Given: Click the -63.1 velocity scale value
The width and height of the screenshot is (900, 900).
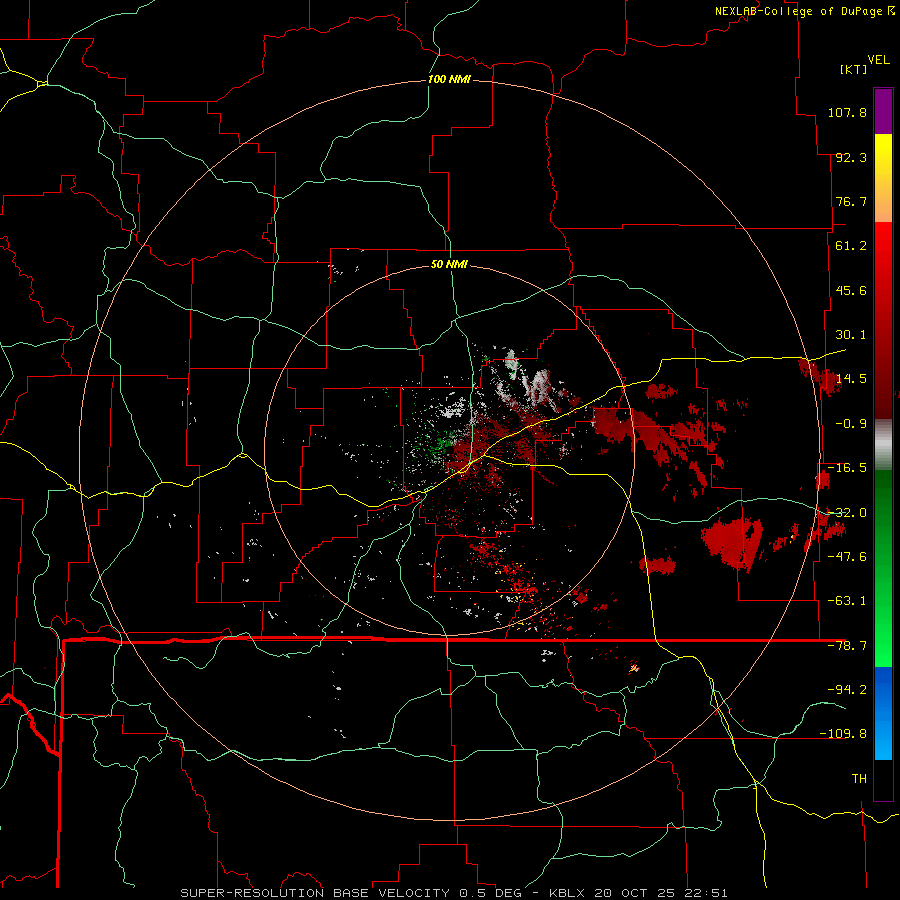Looking at the screenshot, I should point(847,601).
